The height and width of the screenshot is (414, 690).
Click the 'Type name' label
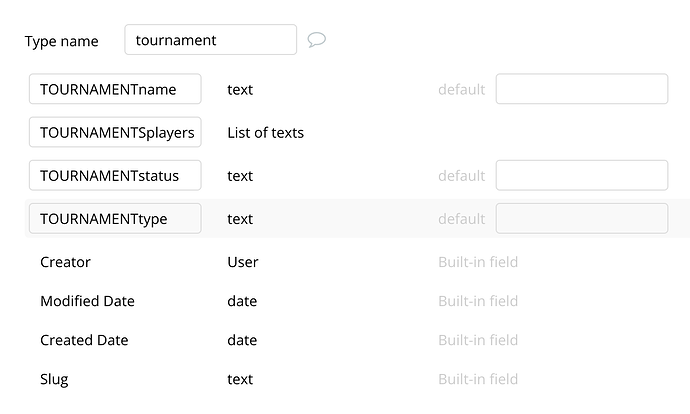[61, 41]
